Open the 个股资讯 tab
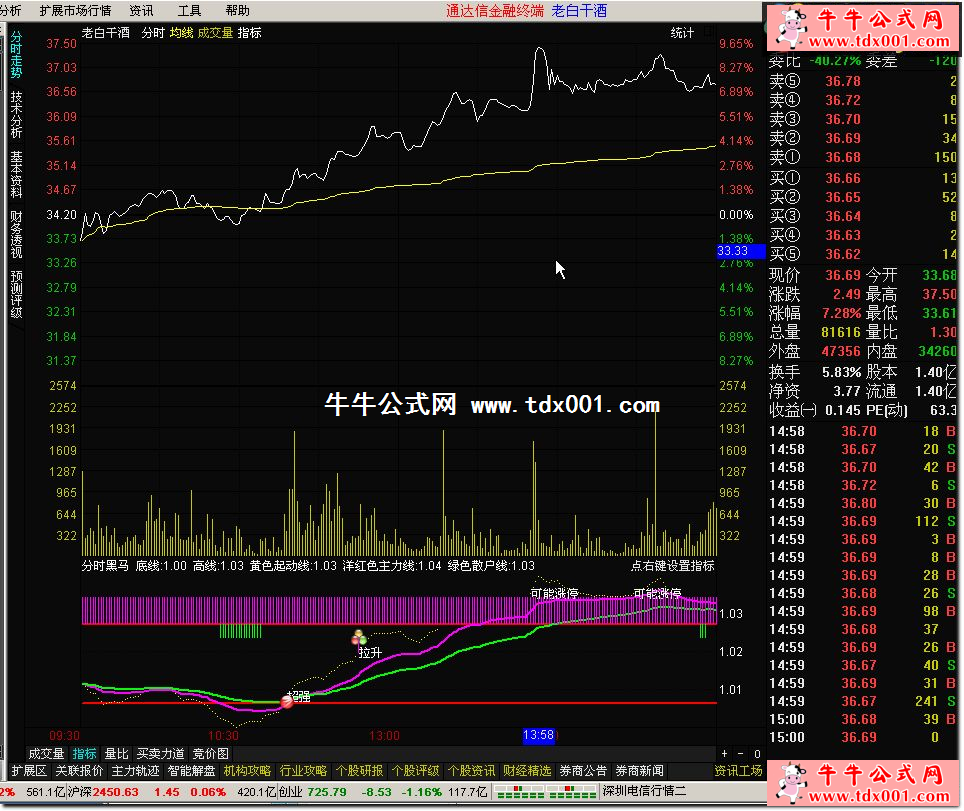Viewport: 964px width, 811px height. point(472,770)
